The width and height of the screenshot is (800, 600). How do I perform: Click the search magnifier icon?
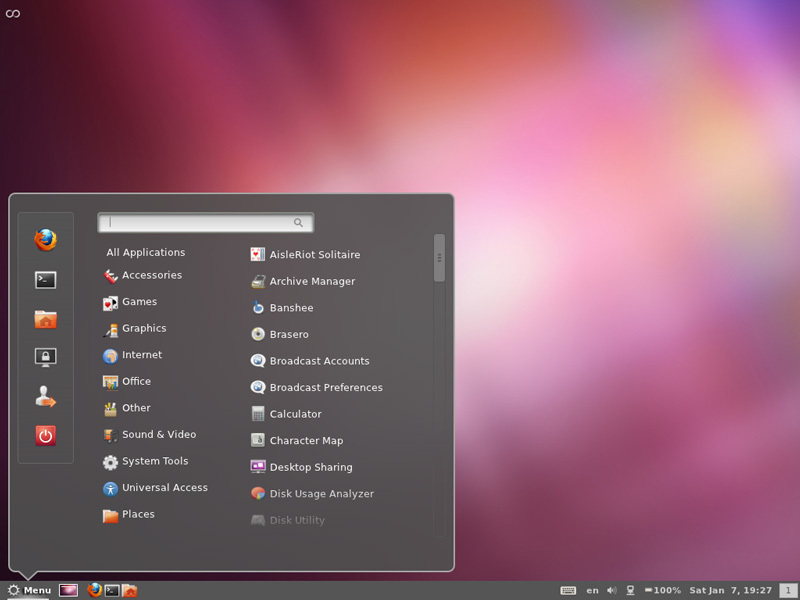(298, 222)
